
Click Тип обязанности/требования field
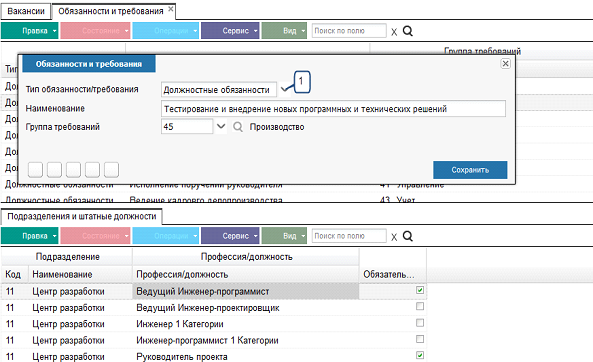click(x=219, y=90)
